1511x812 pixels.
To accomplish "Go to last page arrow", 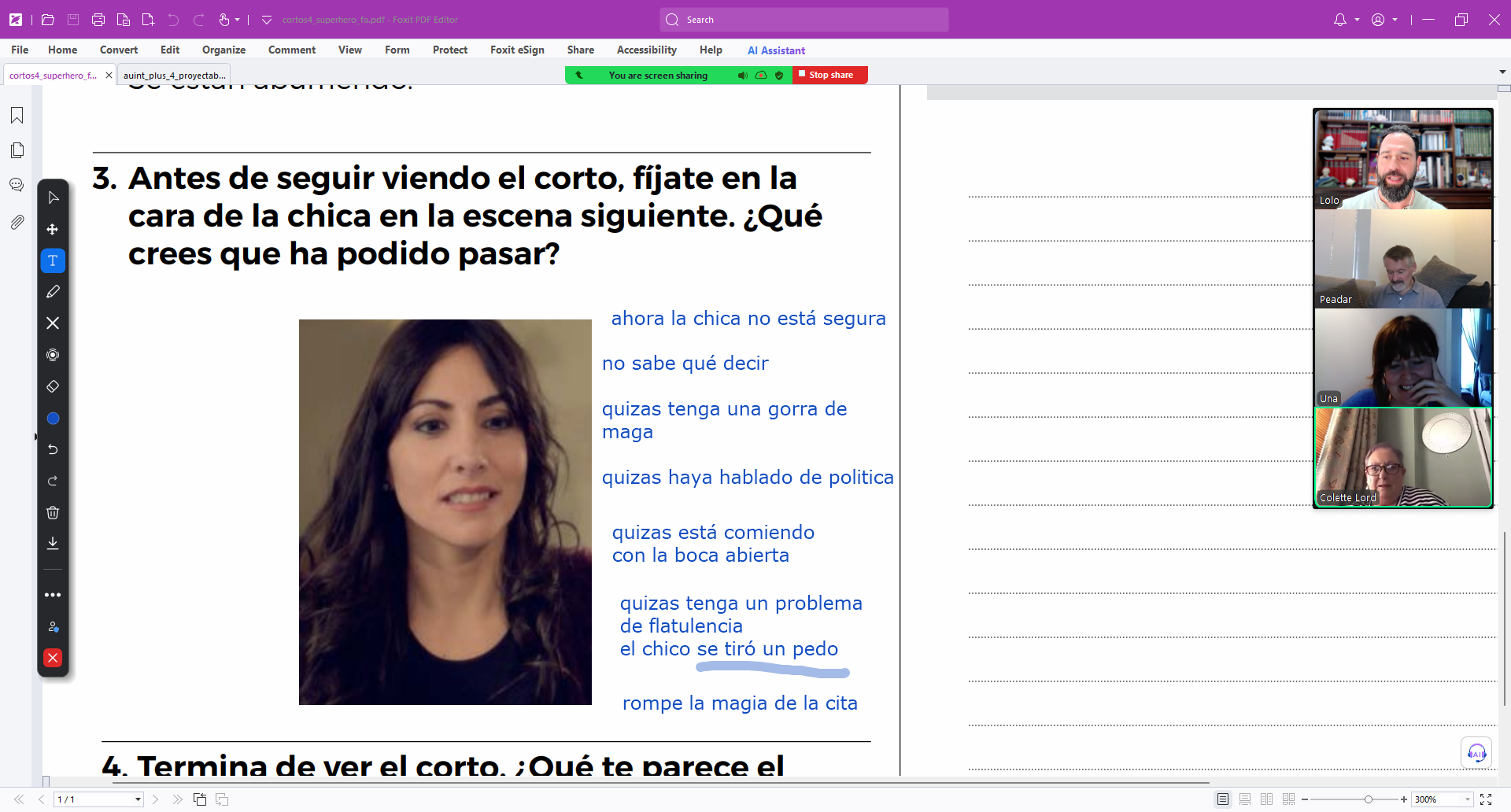I will [177, 799].
